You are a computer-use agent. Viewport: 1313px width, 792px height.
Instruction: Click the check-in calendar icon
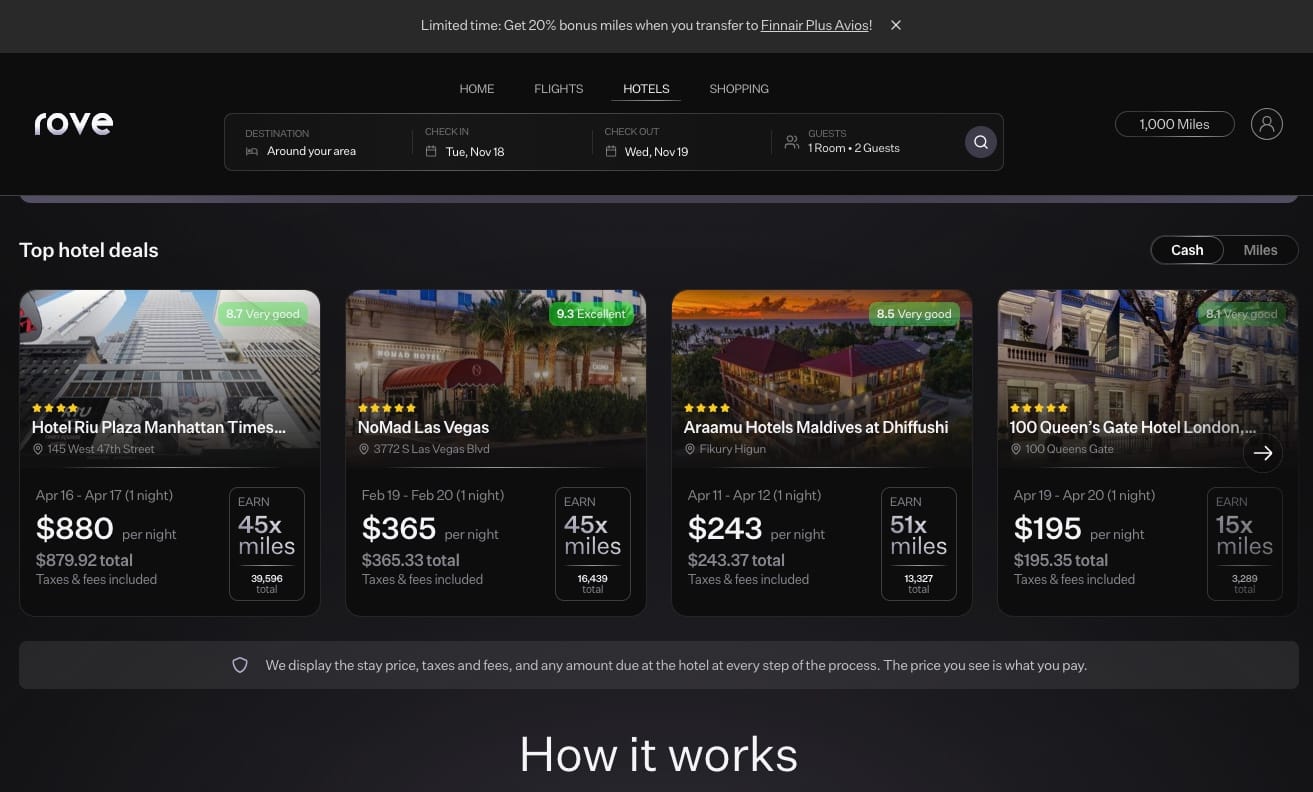[431, 152]
